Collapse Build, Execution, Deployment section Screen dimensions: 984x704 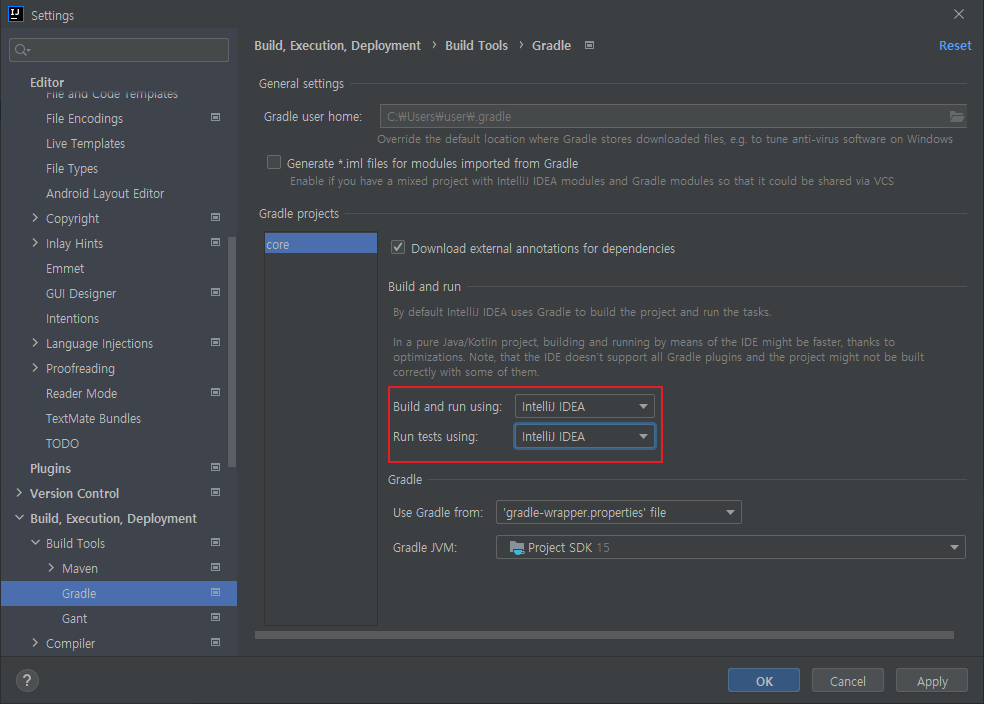(x=19, y=518)
